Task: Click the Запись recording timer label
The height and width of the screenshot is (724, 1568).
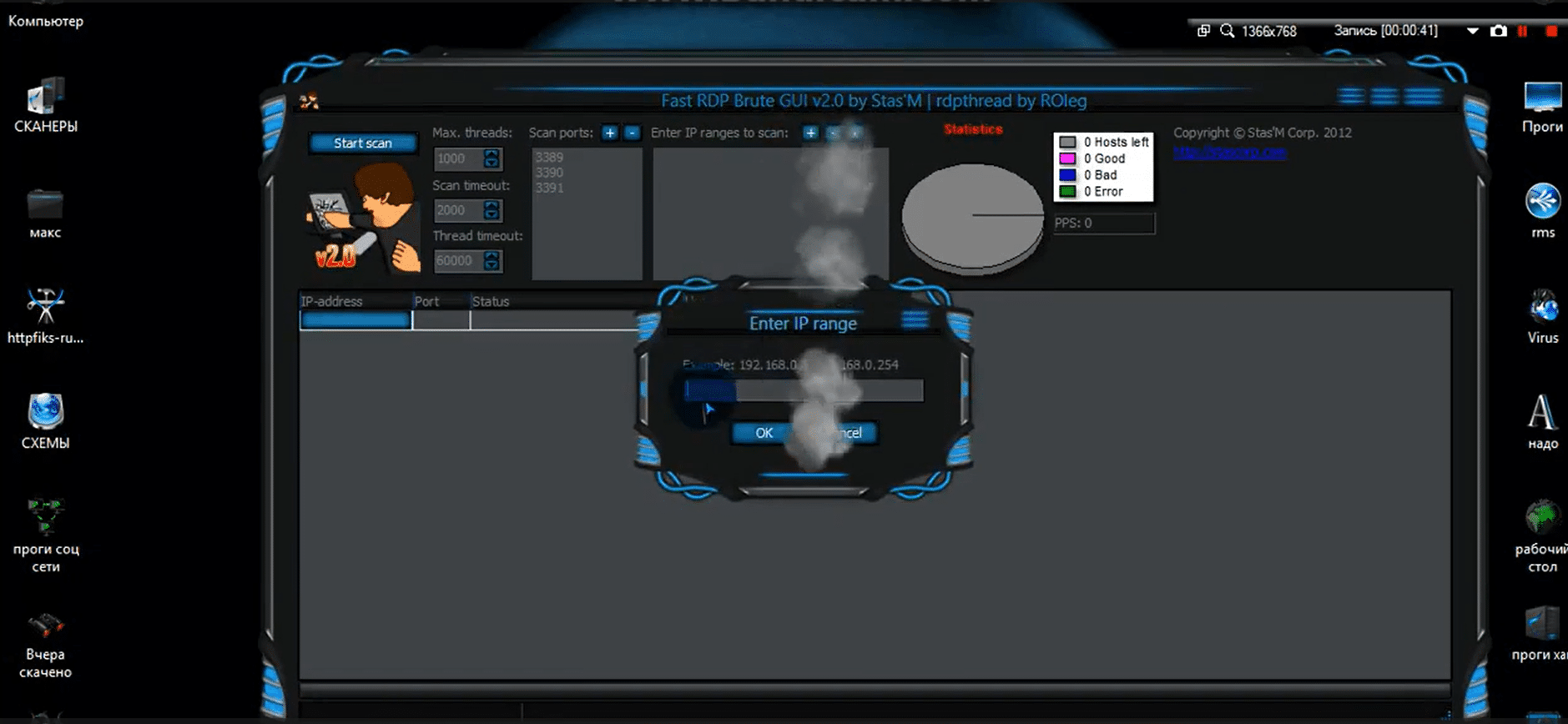Action: tap(1385, 31)
